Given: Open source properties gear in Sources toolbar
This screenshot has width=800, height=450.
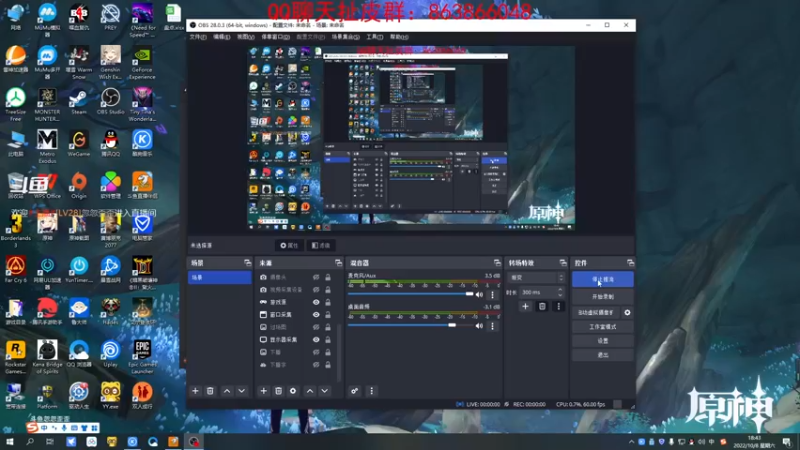Looking at the screenshot, I should (x=293, y=391).
